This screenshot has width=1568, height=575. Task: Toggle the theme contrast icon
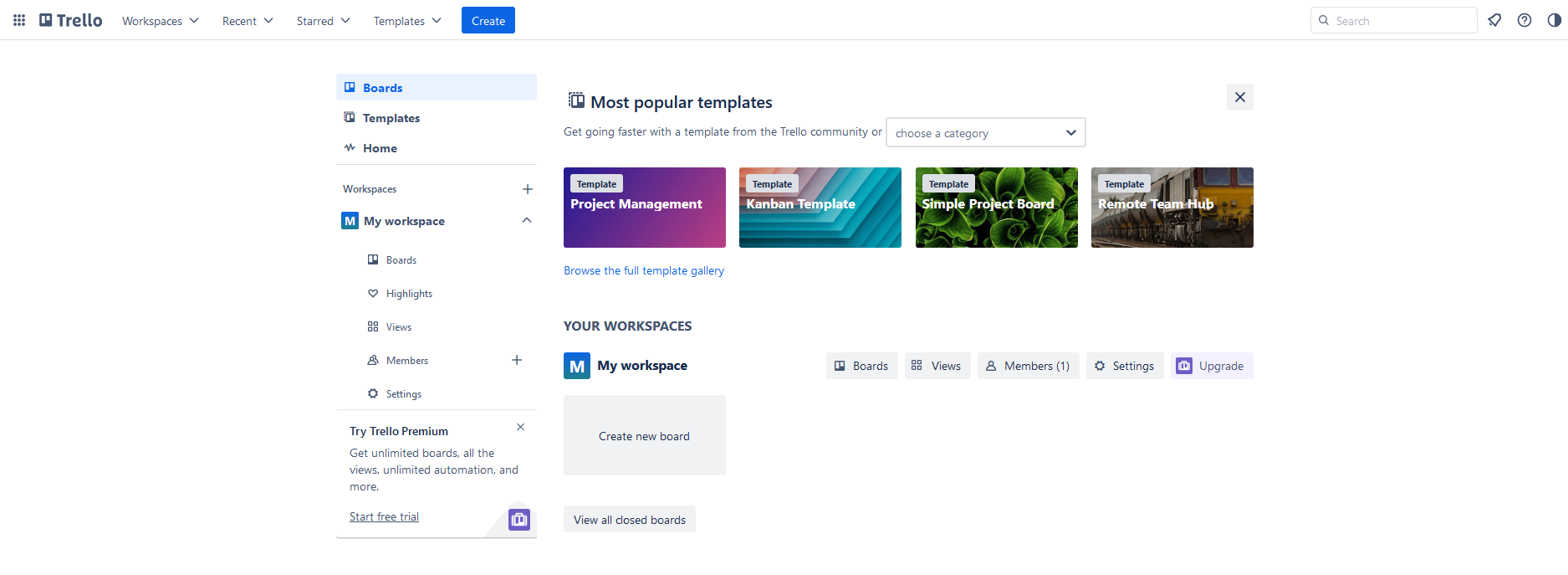pyautogui.click(x=1554, y=20)
